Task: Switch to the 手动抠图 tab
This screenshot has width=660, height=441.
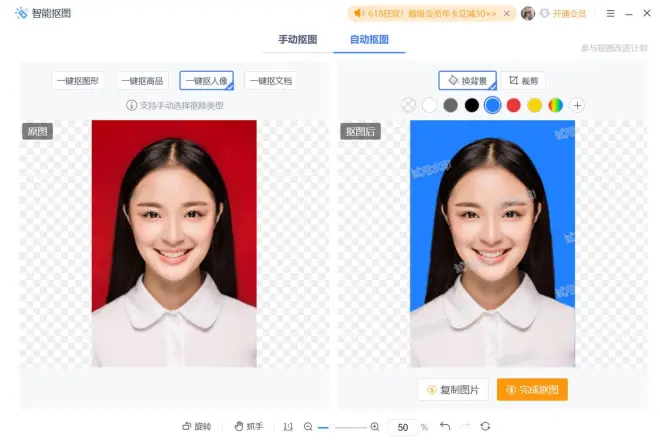Action: point(298,40)
